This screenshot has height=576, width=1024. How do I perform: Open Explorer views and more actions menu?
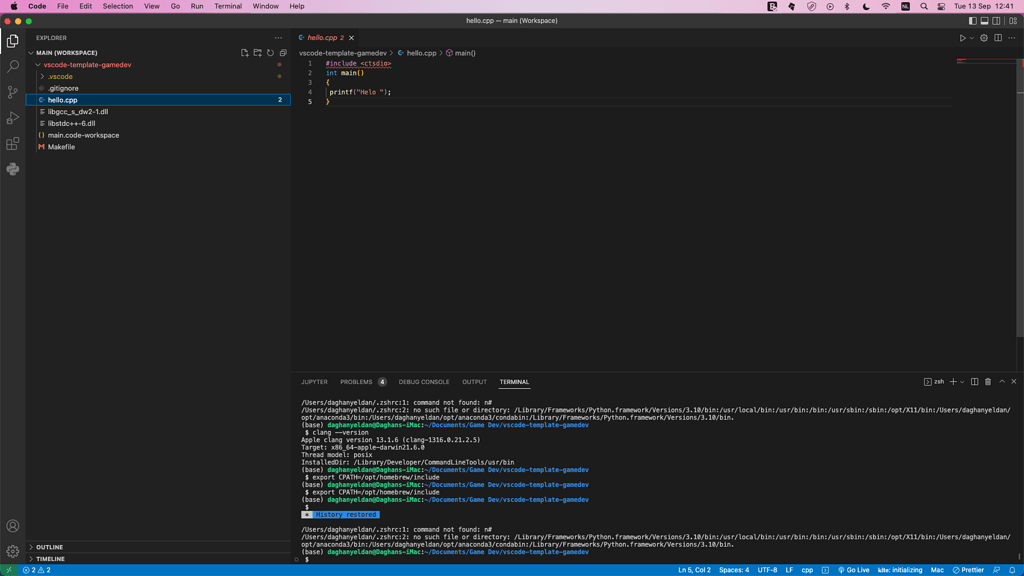click(x=278, y=38)
